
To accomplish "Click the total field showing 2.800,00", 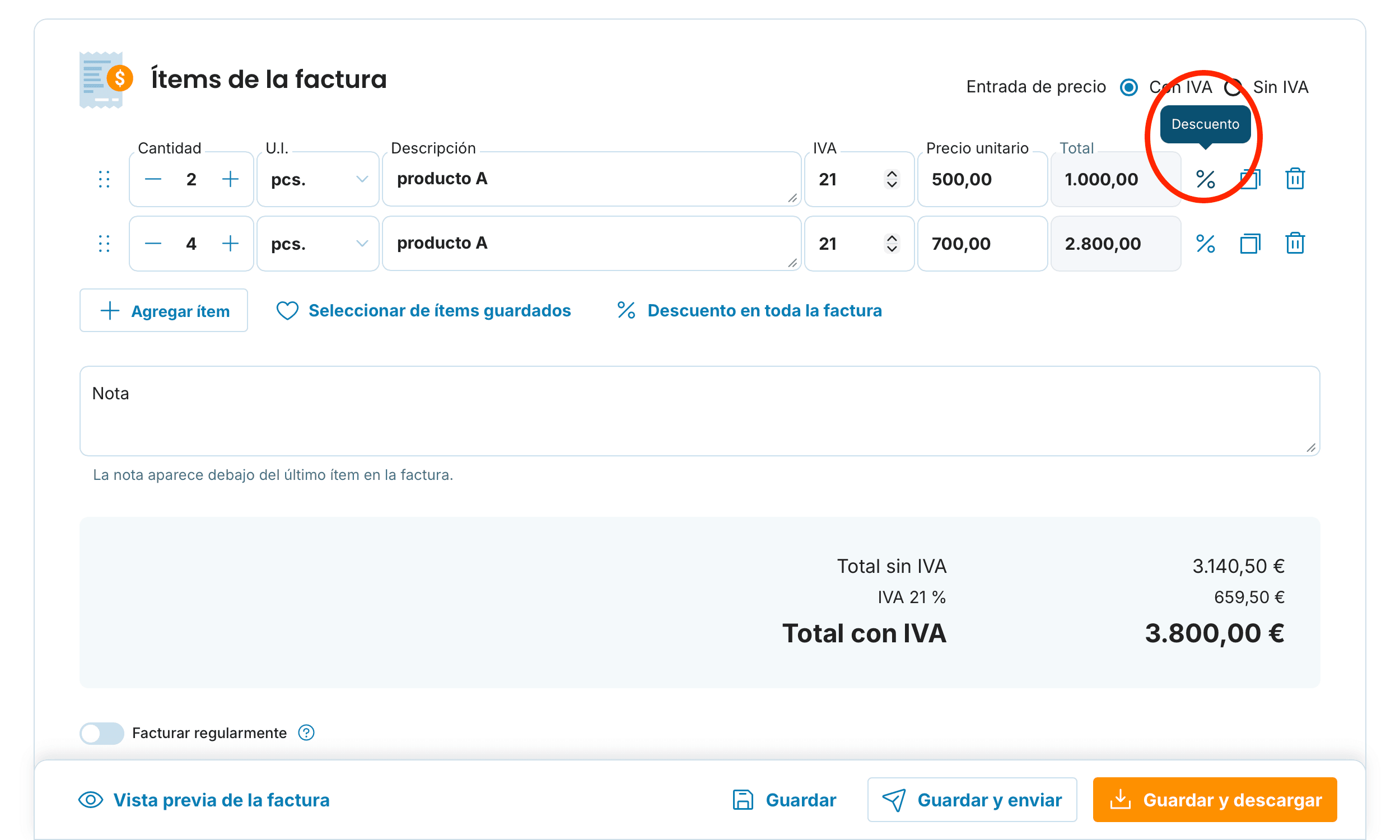I will coord(1115,244).
